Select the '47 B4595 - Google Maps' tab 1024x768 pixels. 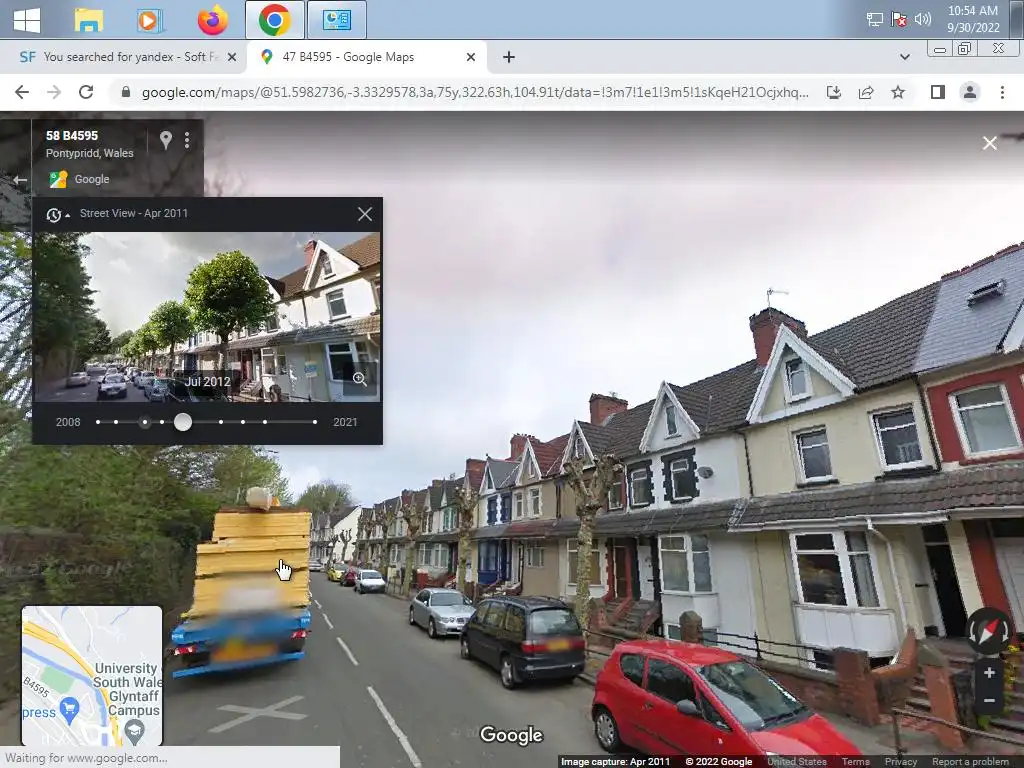(366, 57)
